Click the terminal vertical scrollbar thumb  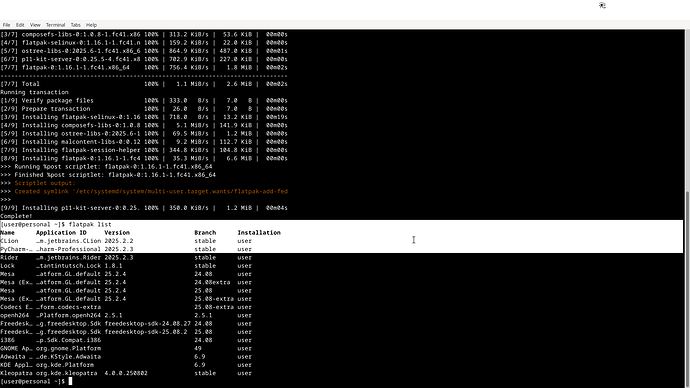(687, 289)
